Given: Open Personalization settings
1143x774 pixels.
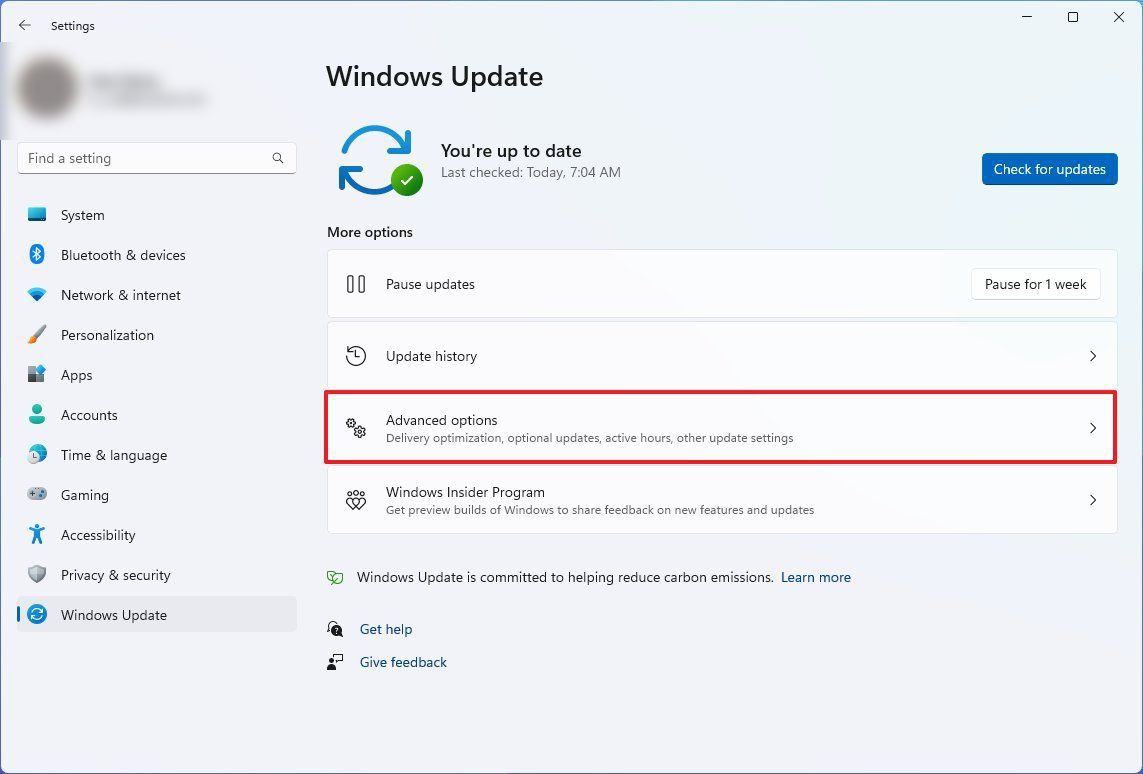Looking at the screenshot, I should pyautogui.click(x=157, y=335).
